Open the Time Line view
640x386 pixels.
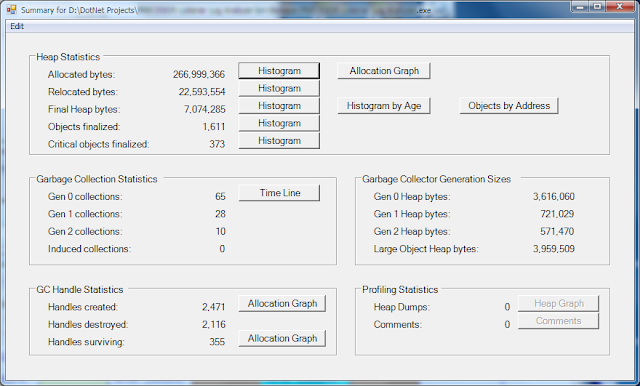coord(279,193)
